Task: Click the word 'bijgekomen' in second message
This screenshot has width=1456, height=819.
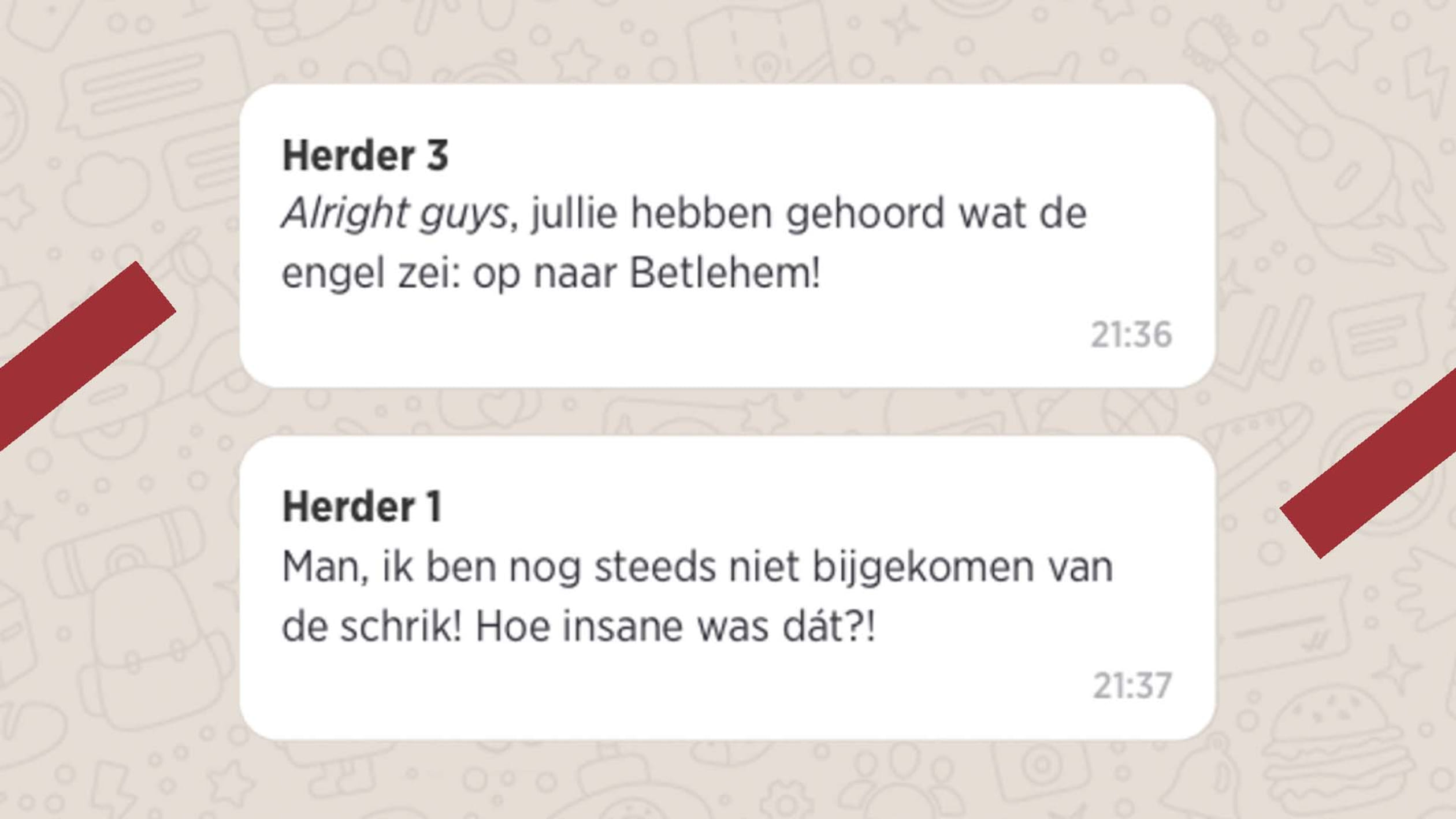Action: point(923,568)
